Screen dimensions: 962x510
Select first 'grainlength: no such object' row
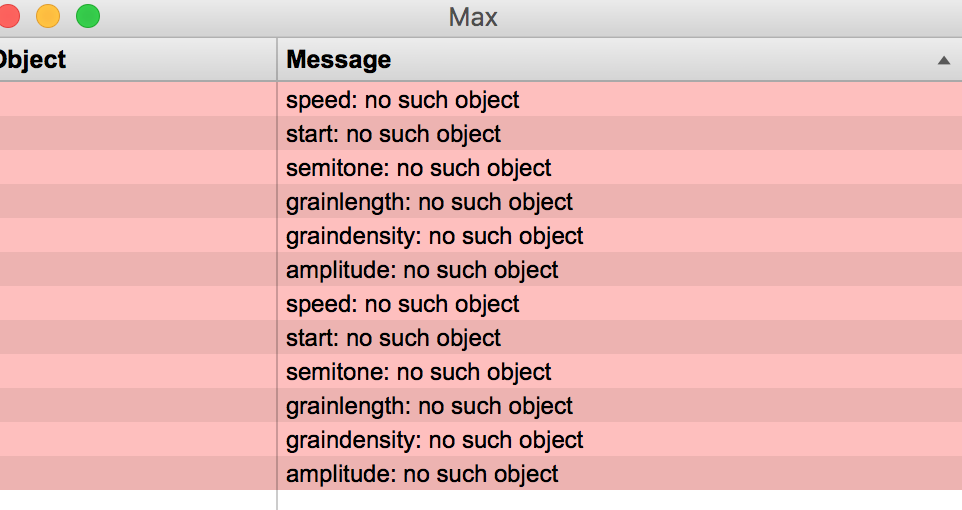[481, 201]
